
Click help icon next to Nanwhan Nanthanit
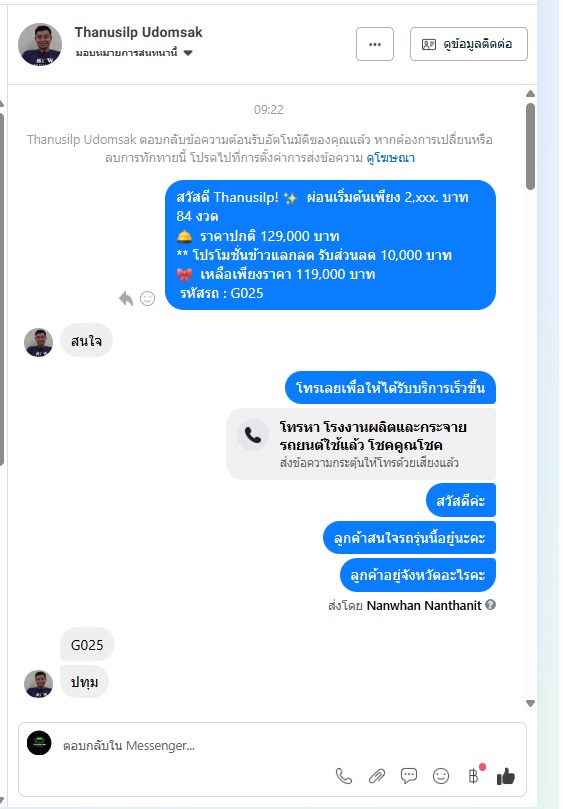pyautogui.click(x=491, y=605)
